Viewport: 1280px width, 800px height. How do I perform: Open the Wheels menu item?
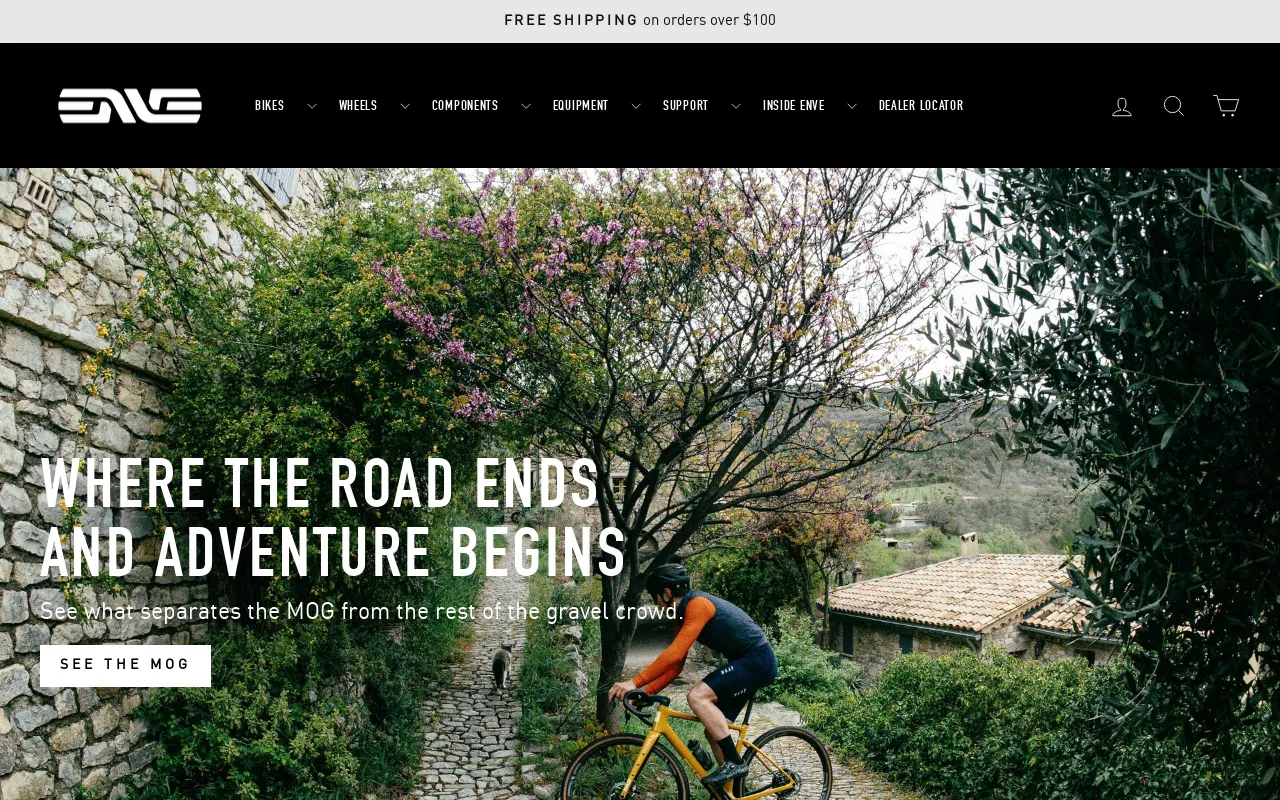pos(358,106)
